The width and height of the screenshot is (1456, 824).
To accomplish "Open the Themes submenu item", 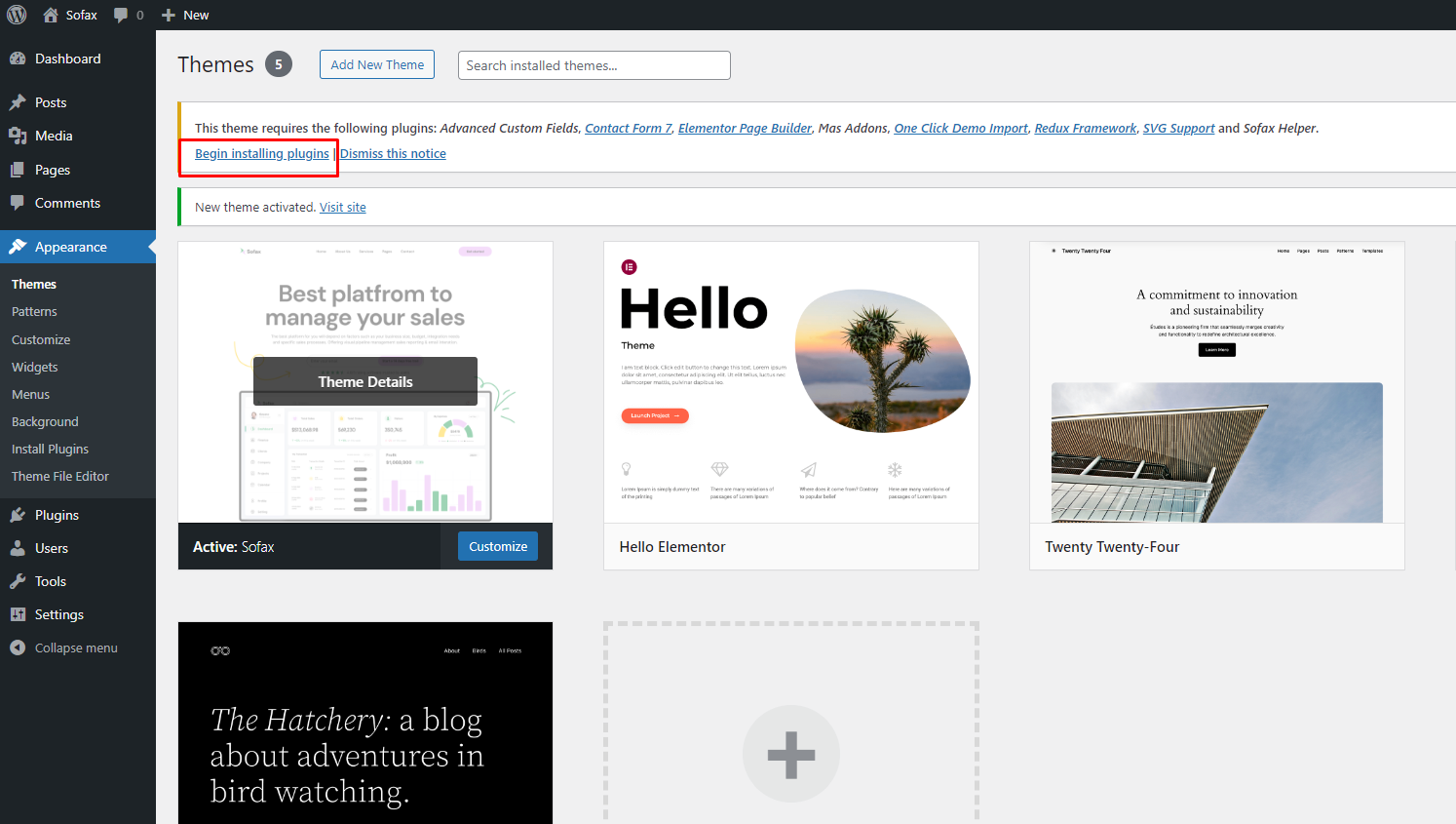I will click(34, 284).
